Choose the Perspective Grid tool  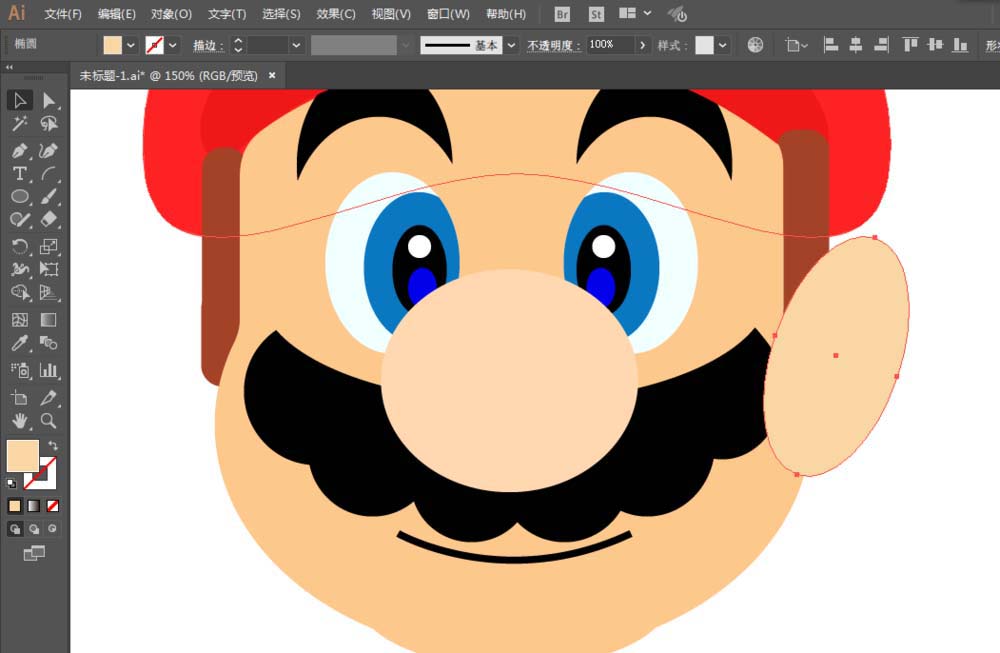click(48, 292)
